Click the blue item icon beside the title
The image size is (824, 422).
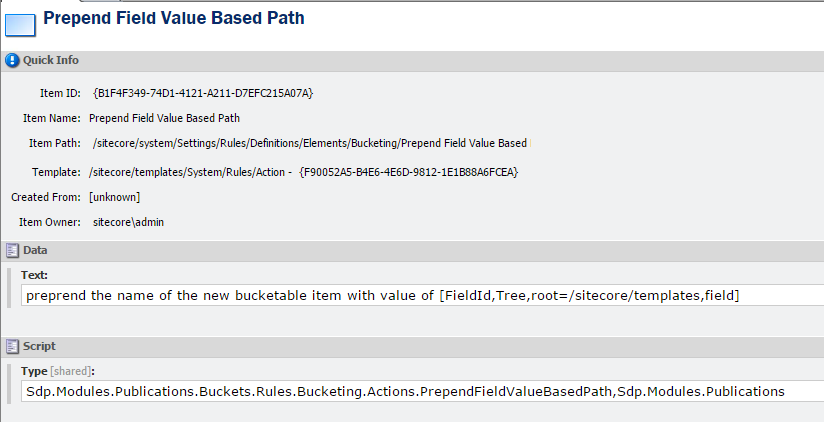coord(20,19)
